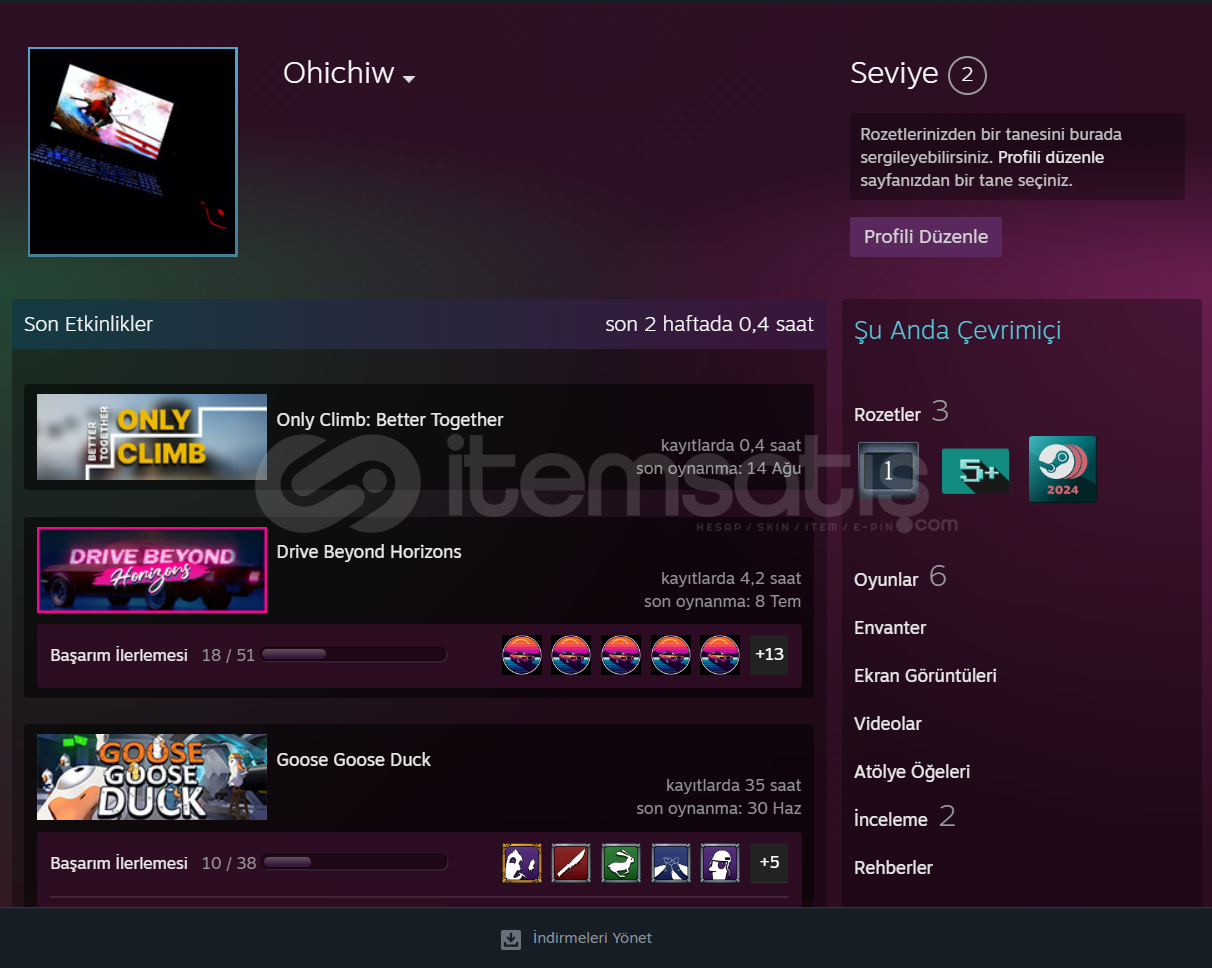The height and width of the screenshot is (968, 1212).
Task: Open Atölye Öğeleri workshop items
Action: (912, 772)
